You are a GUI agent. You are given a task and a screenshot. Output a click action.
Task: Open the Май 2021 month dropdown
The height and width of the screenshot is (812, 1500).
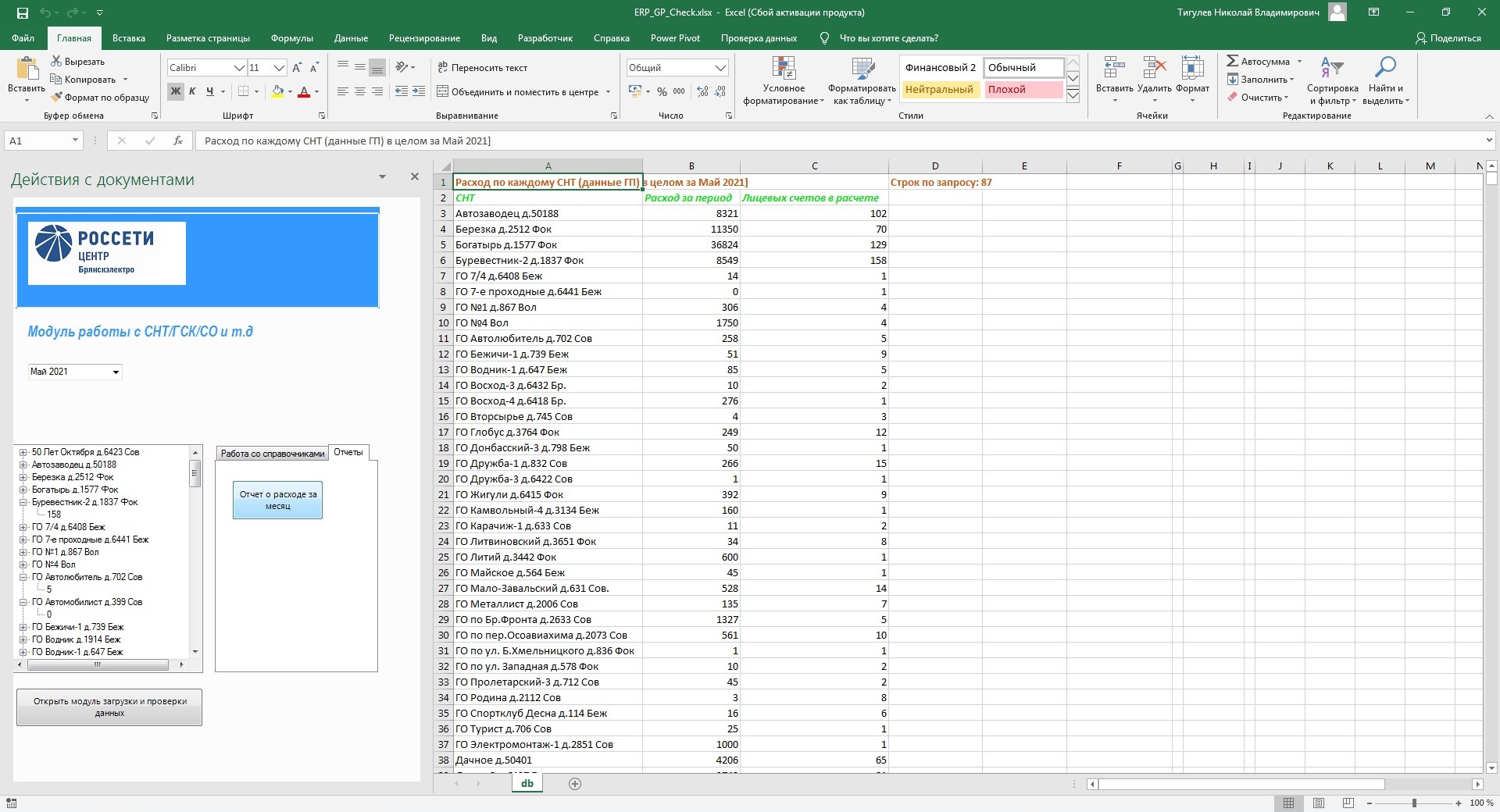point(116,372)
